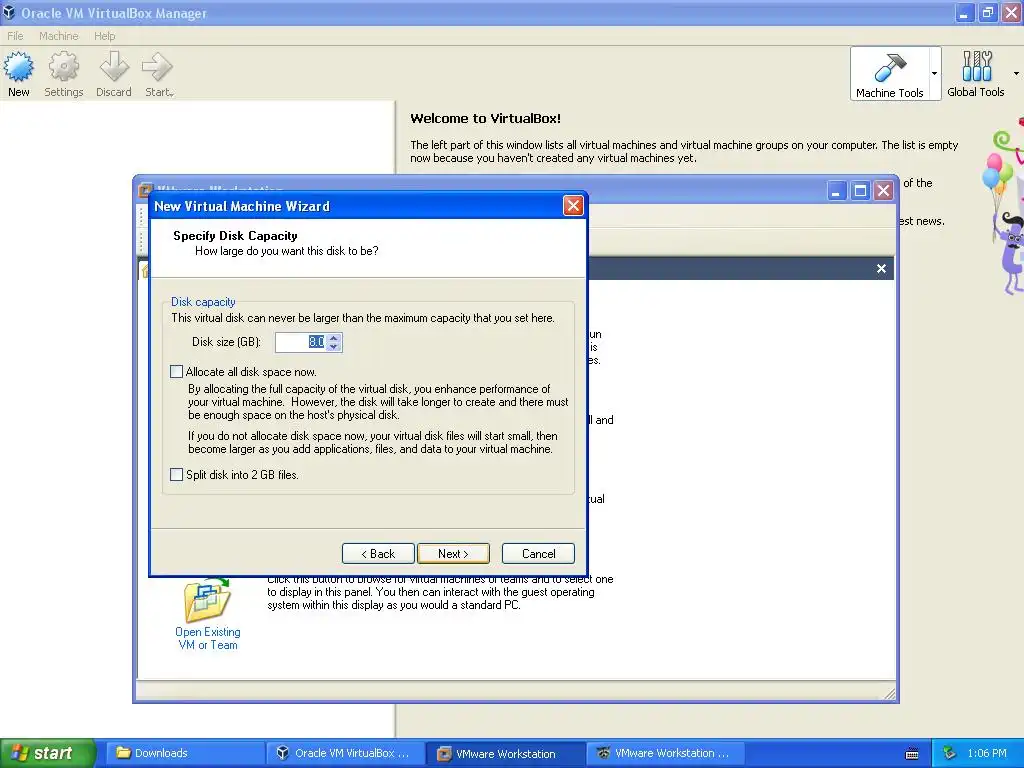Click the New virtual machine icon in VirtualBox

pyautogui.click(x=18, y=67)
